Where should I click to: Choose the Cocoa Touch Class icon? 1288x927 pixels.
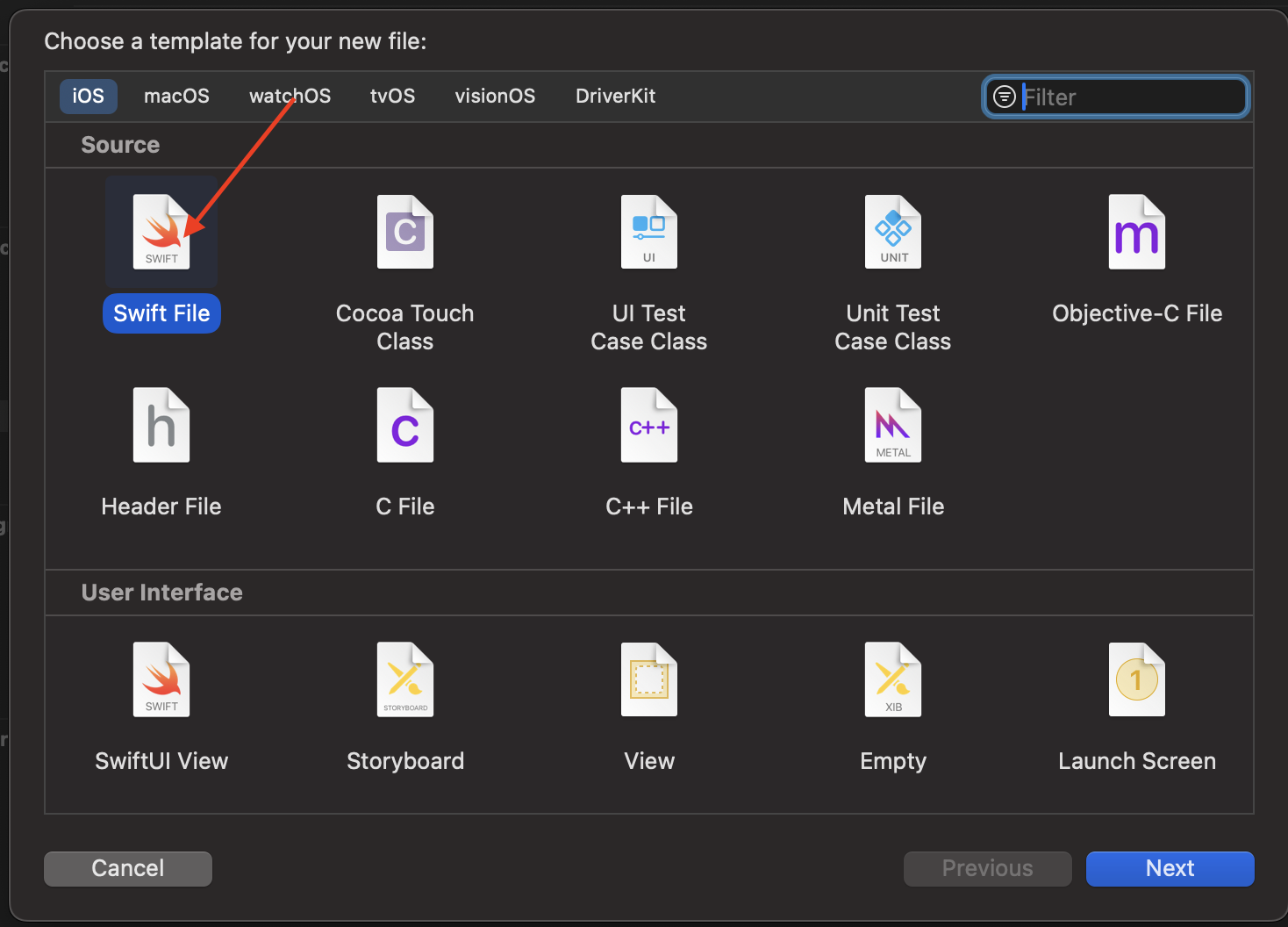tap(405, 232)
